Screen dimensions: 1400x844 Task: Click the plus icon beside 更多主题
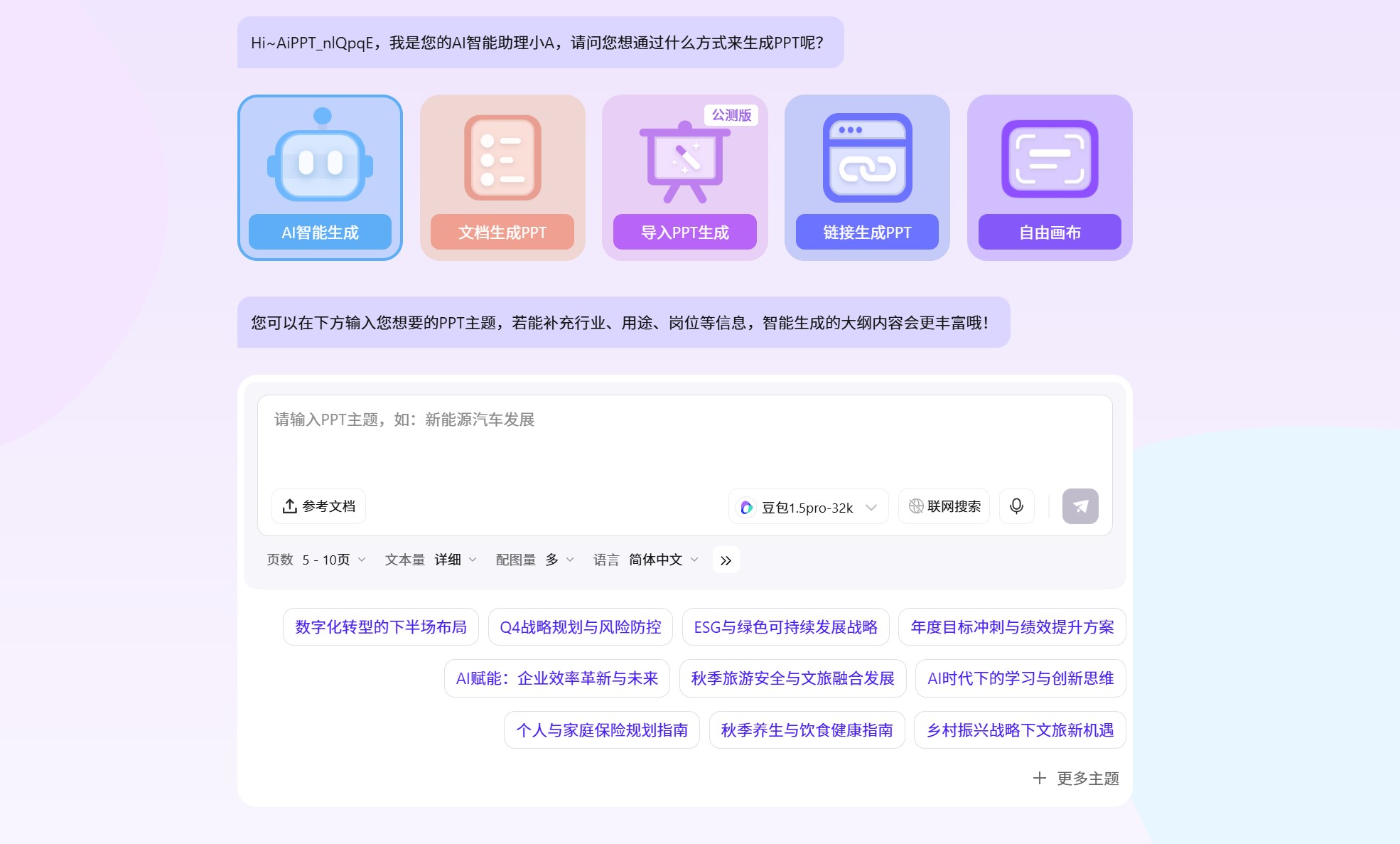tap(1039, 778)
